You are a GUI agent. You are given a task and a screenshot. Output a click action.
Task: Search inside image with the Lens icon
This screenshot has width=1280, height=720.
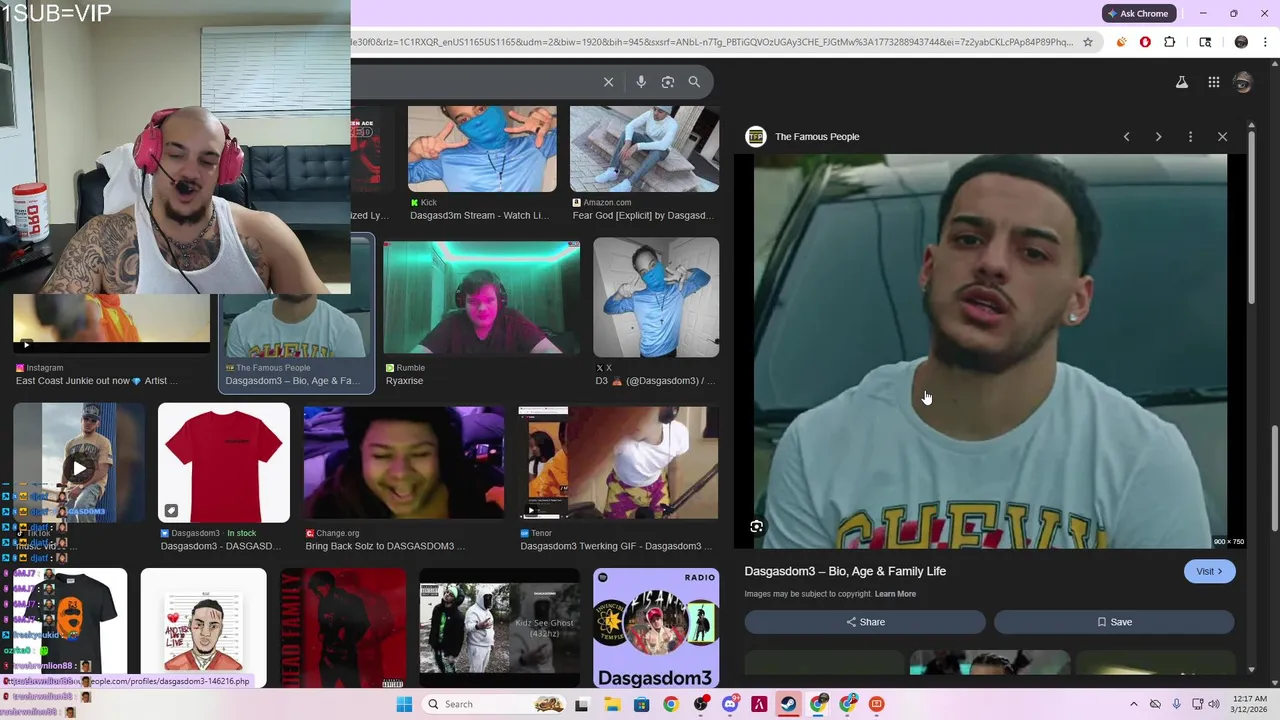click(x=757, y=526)
